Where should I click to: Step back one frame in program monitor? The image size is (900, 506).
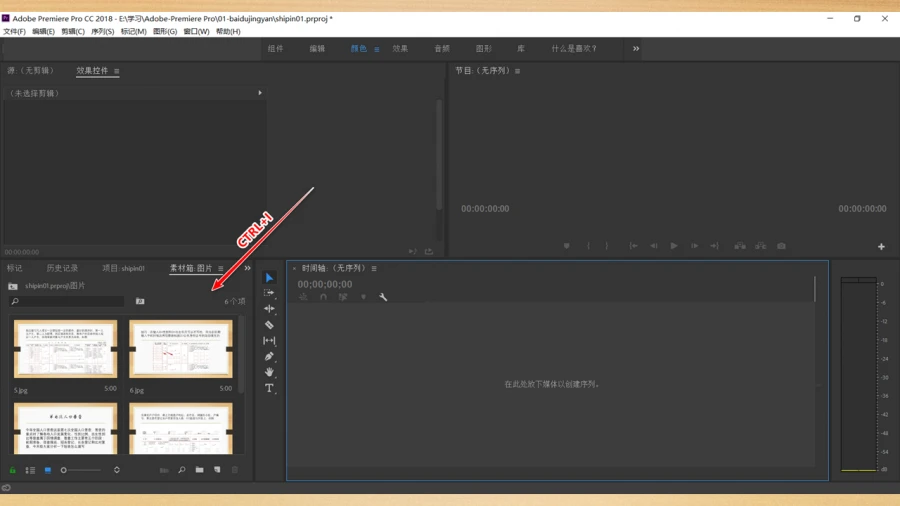(654, 246)
